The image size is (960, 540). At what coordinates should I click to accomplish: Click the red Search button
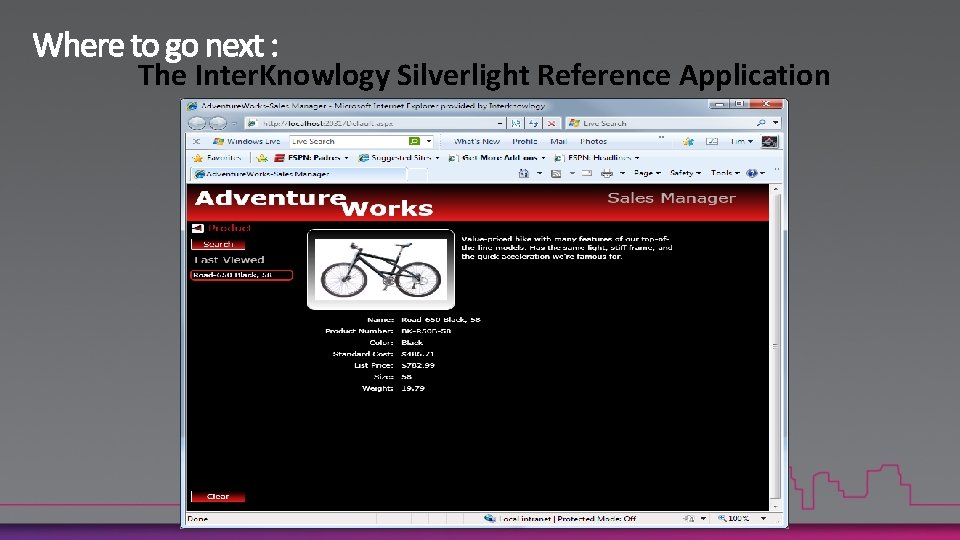218,244
